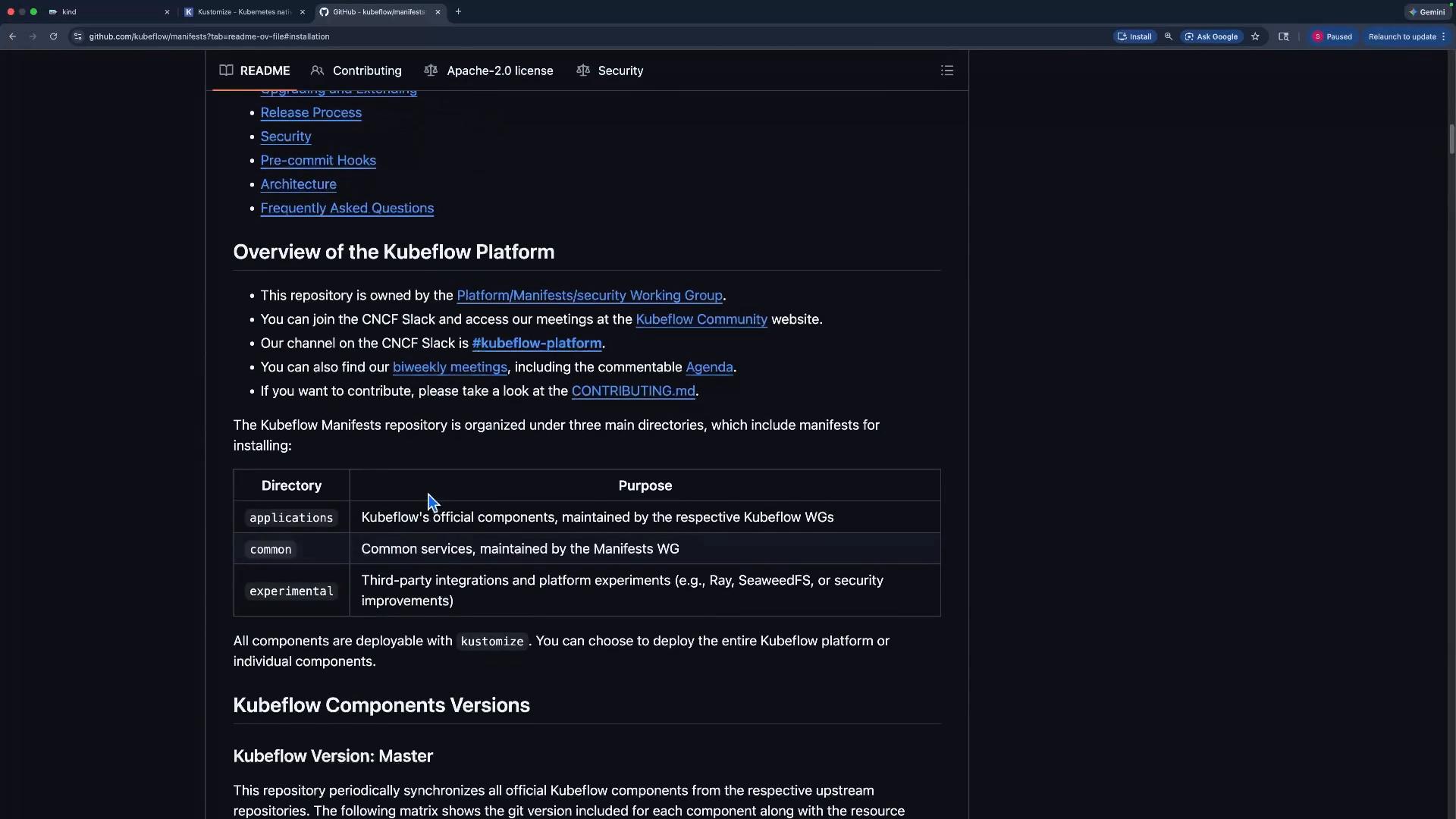Image resolution: width=1456 pixels, height=819 pixels.
Task: Click the applications directory cell
Action: [291, 517]
